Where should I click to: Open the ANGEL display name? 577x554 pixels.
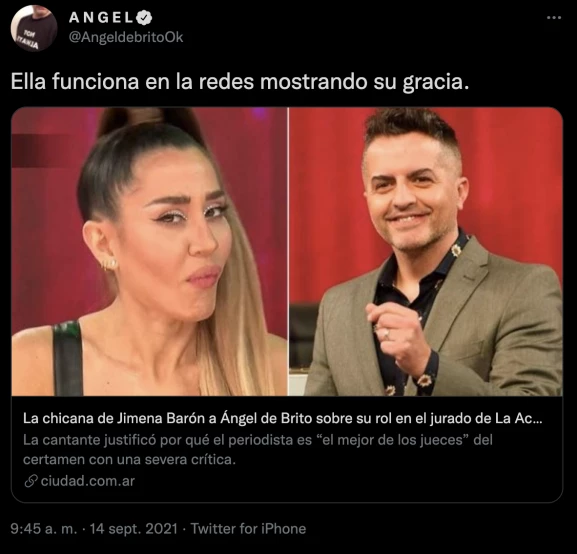(x=100, y=18)
